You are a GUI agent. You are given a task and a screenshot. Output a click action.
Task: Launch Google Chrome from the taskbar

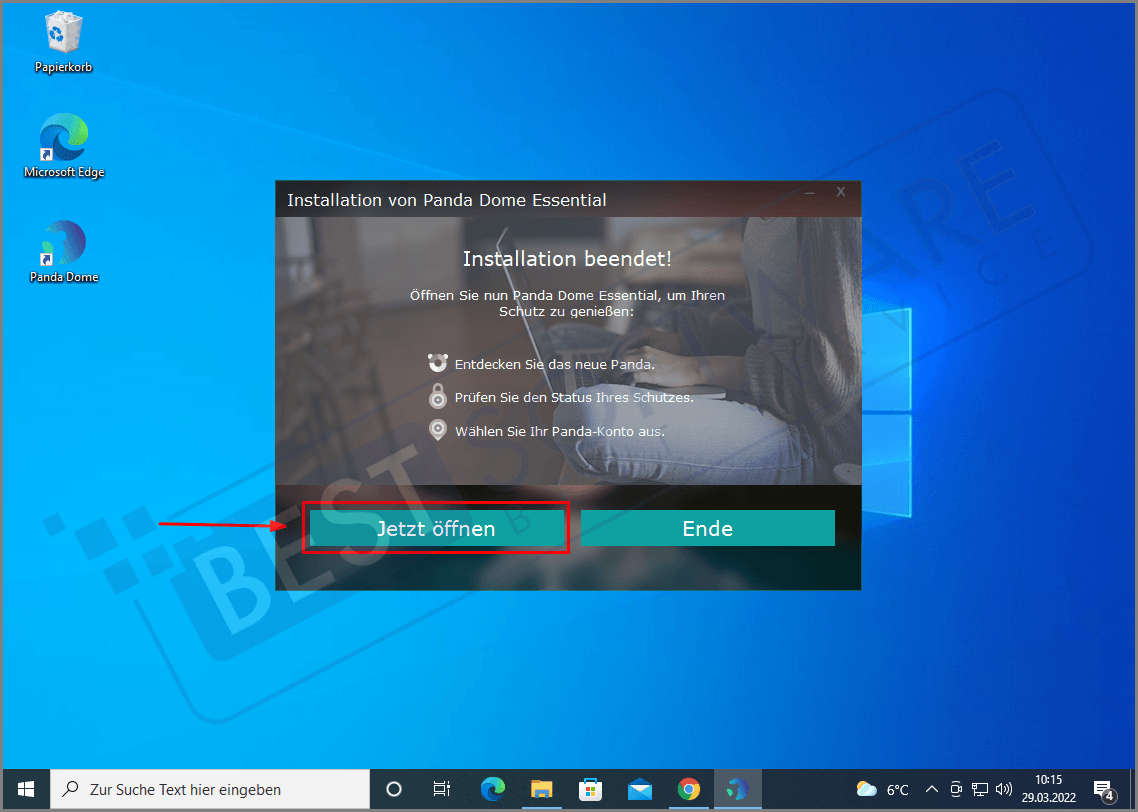689,789
